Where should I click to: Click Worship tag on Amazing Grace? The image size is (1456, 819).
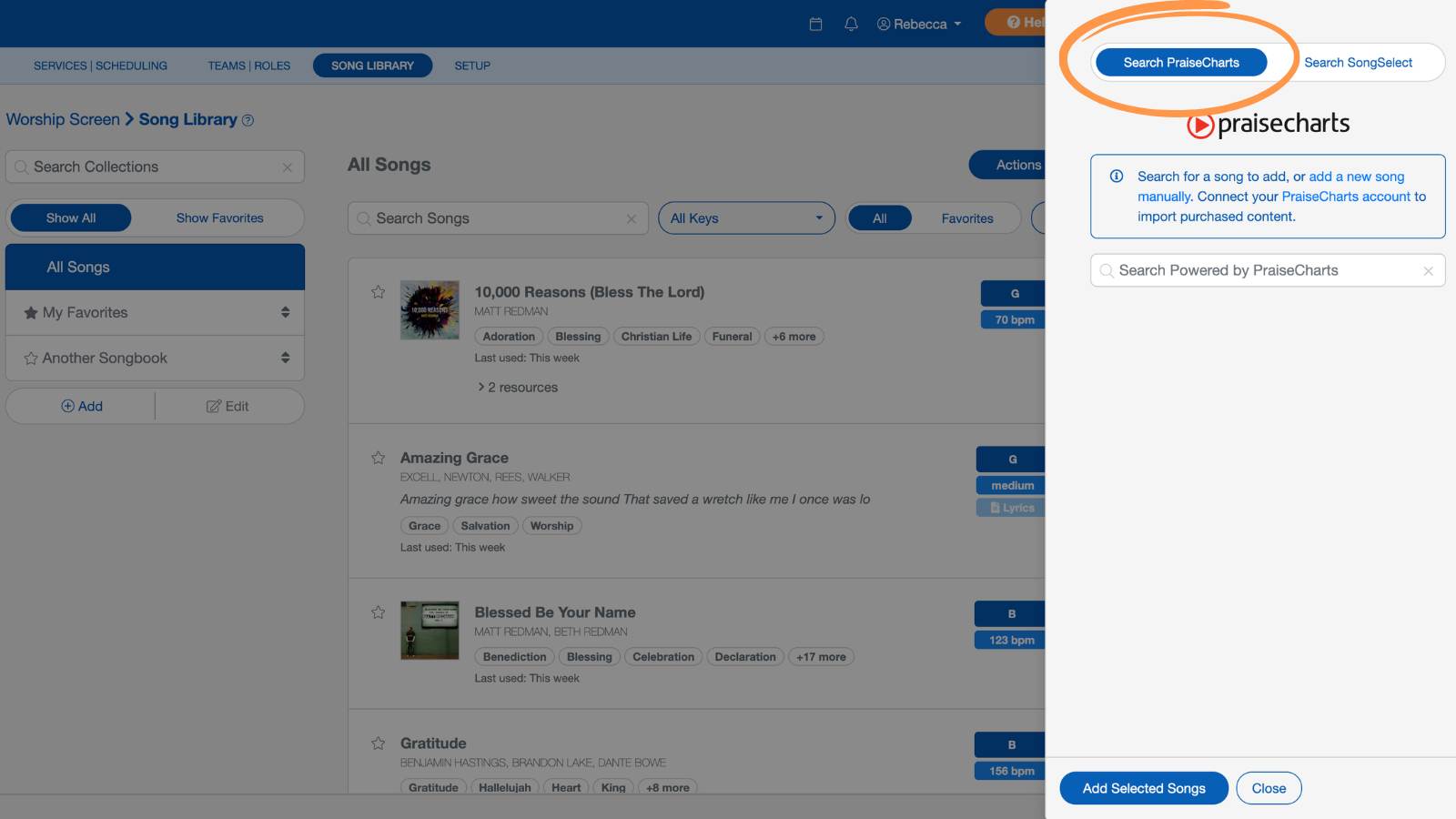tap(551, 526)
